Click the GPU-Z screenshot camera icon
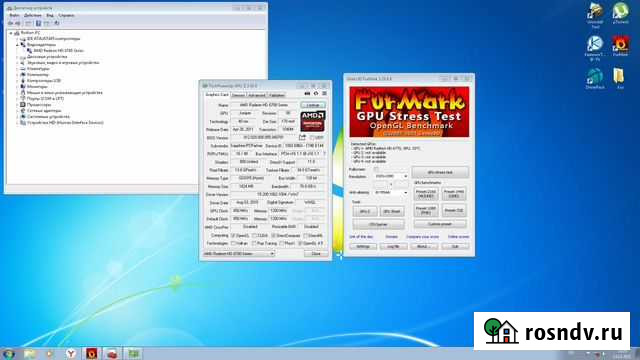 (307, 94)
